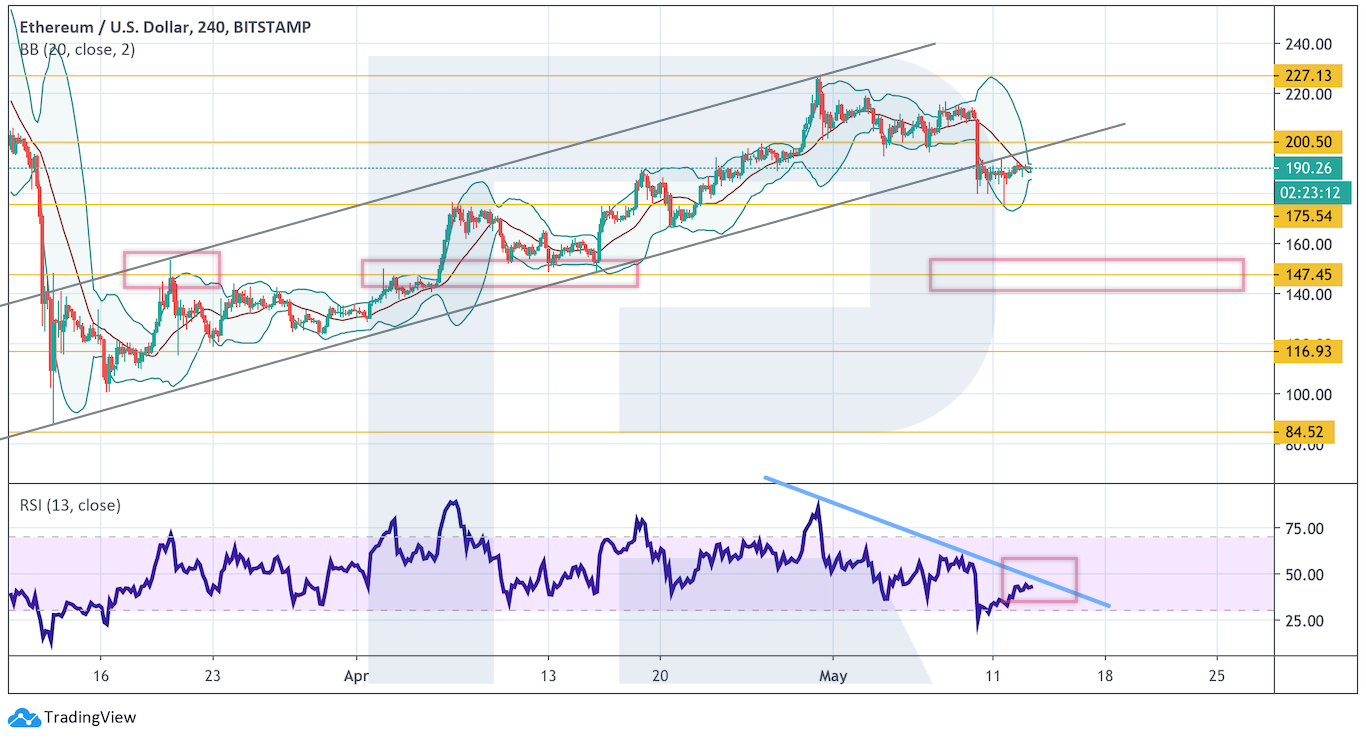Click the 13 date label on time axis
This screenshot has height=741, width=1366.
[x=547, y=675]
